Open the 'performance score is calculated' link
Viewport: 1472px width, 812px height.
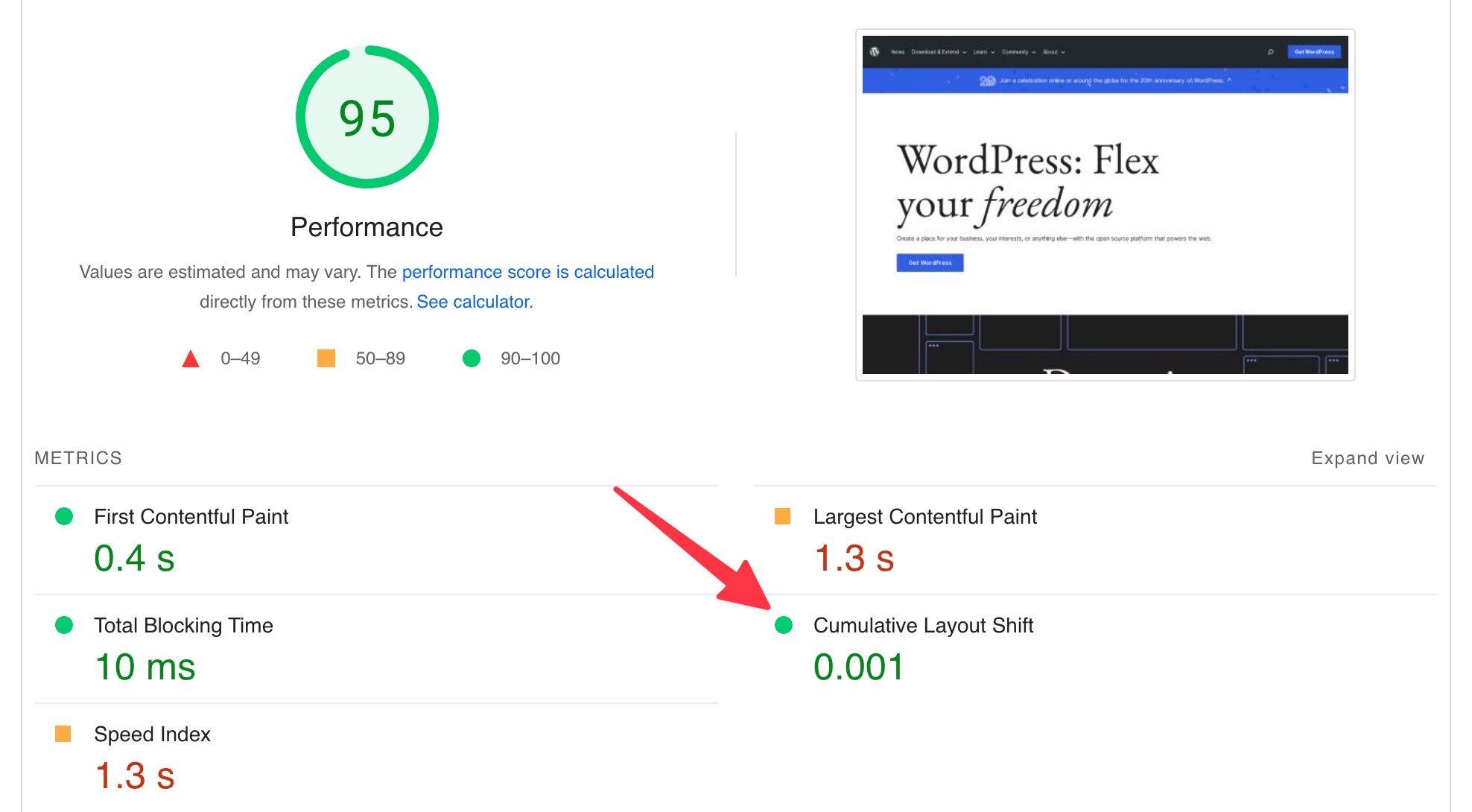click(x=527, y=272)
